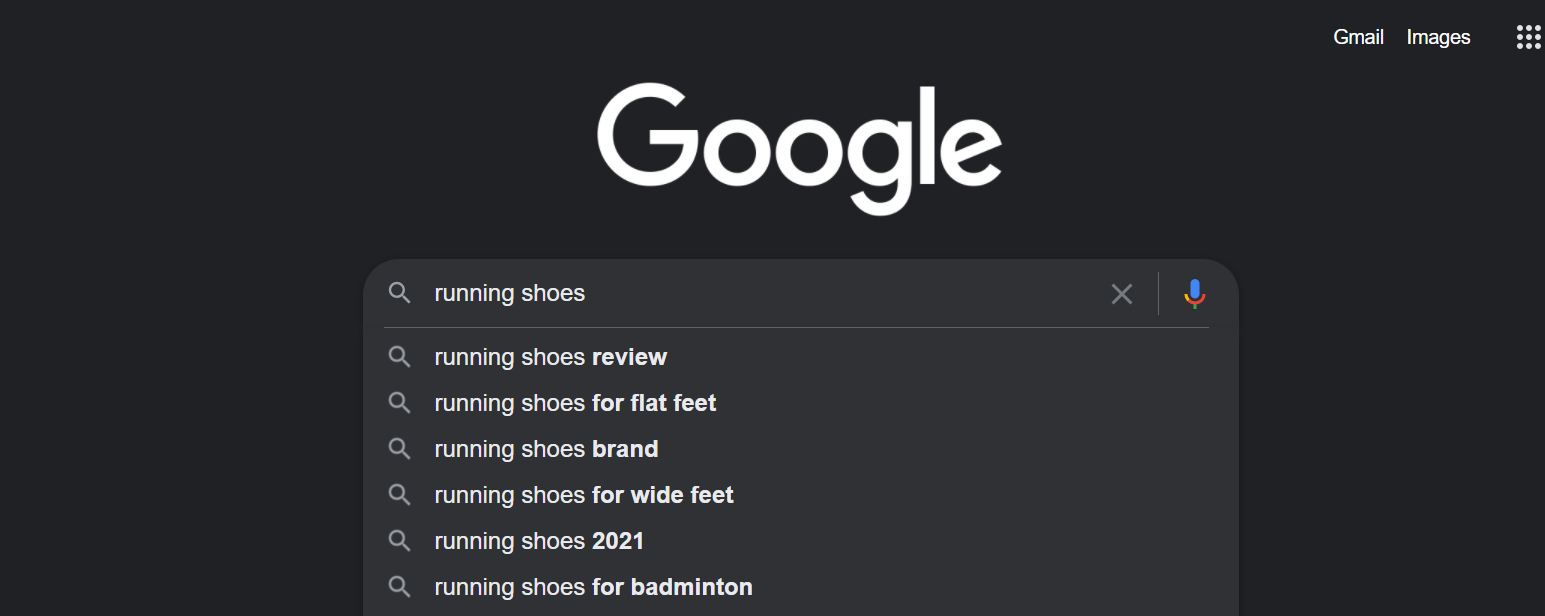This screenshot has height=616, width=1545.
Task: Pick suggestion 'running shoes 2021'
Action: coord(539,541)
